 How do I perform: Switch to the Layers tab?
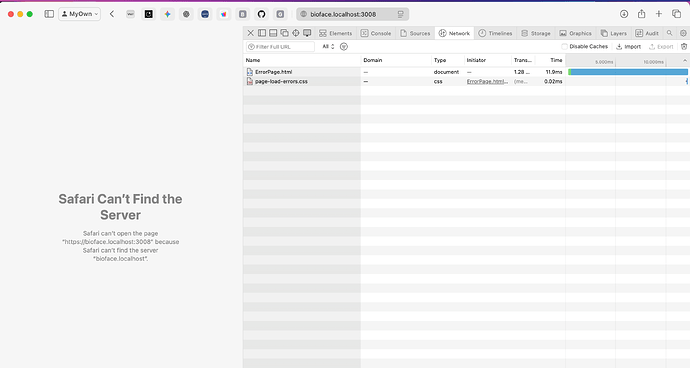(x=614, y=33)
